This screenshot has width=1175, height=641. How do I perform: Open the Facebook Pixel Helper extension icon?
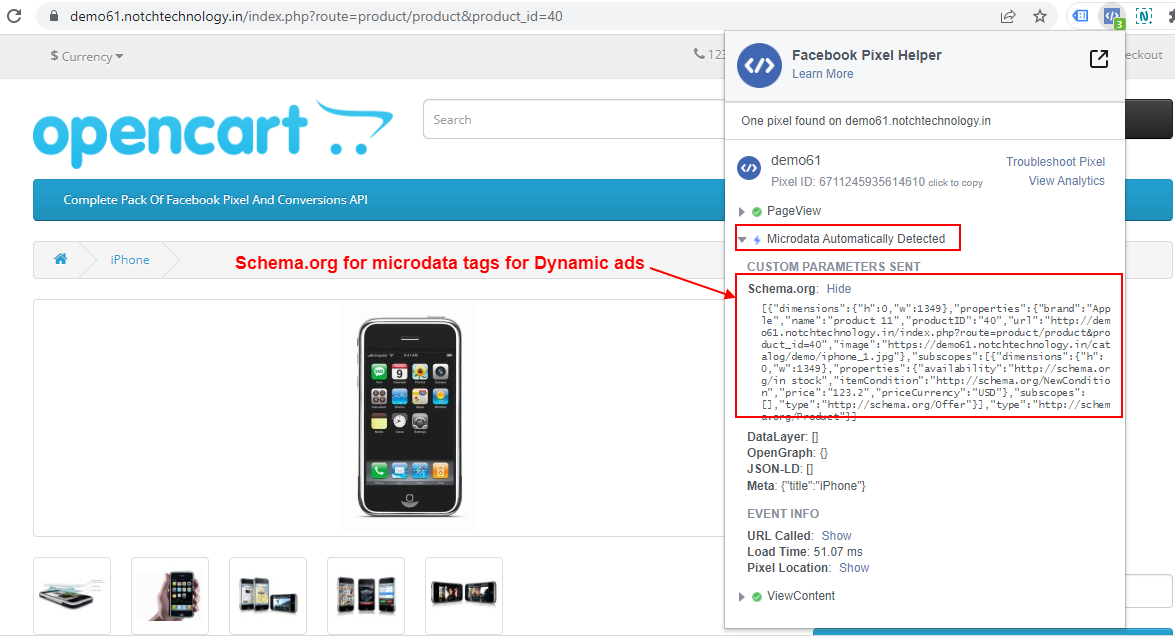(x=1112, y=16)
